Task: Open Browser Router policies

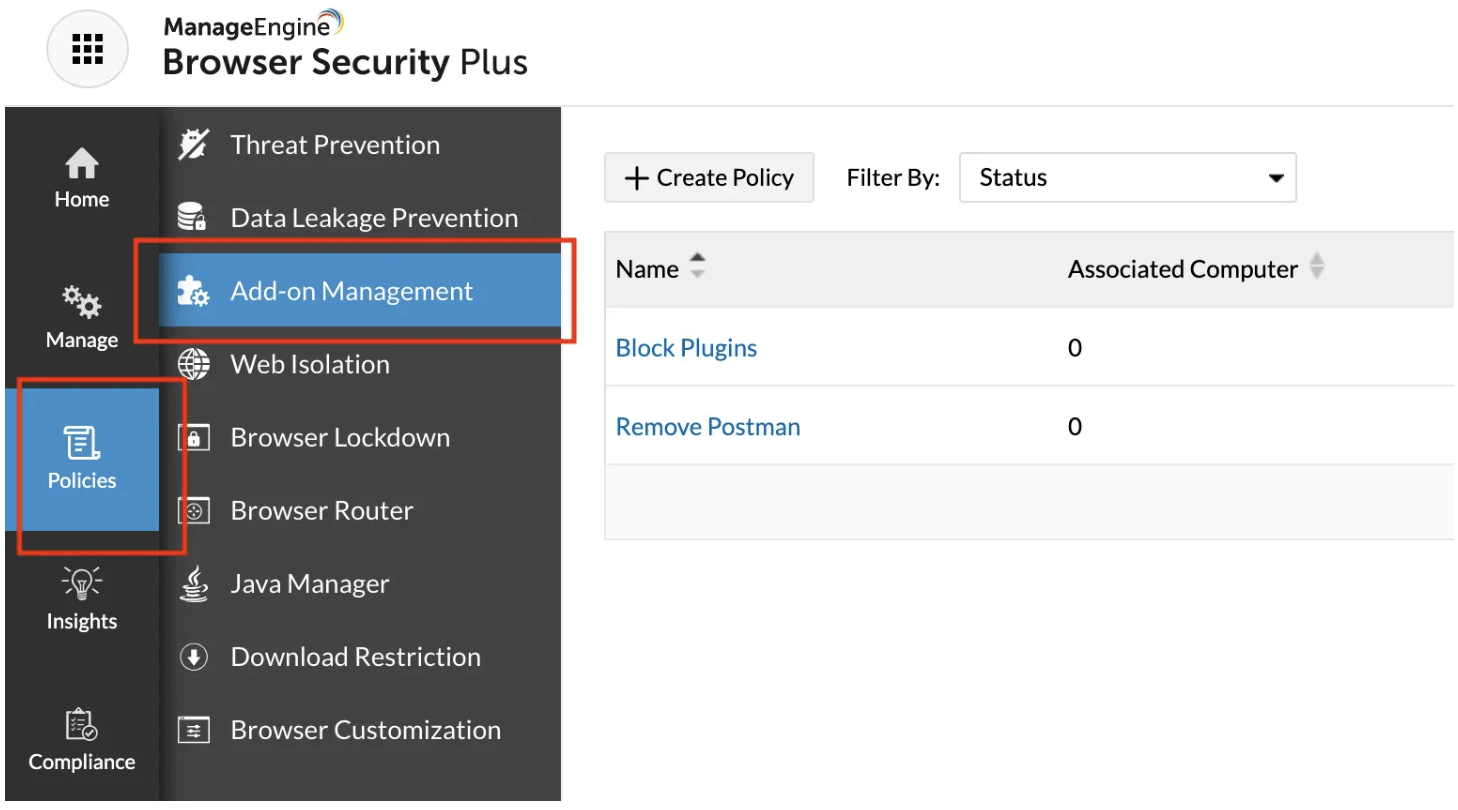Action: click(322, 511)
